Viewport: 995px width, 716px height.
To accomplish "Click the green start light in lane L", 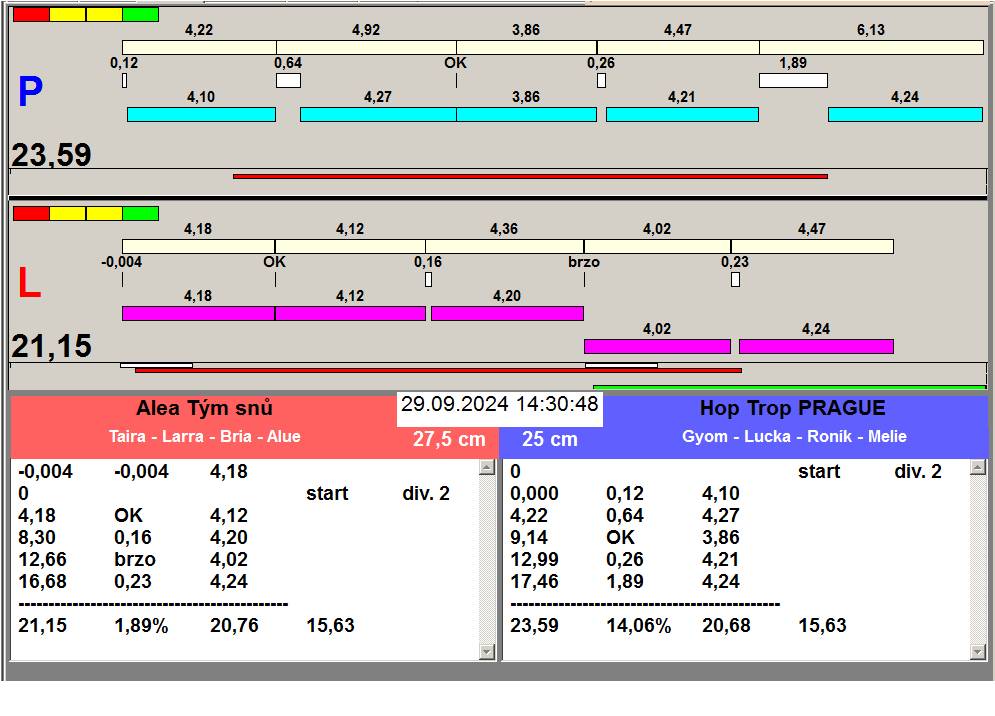I will [140, 213].
